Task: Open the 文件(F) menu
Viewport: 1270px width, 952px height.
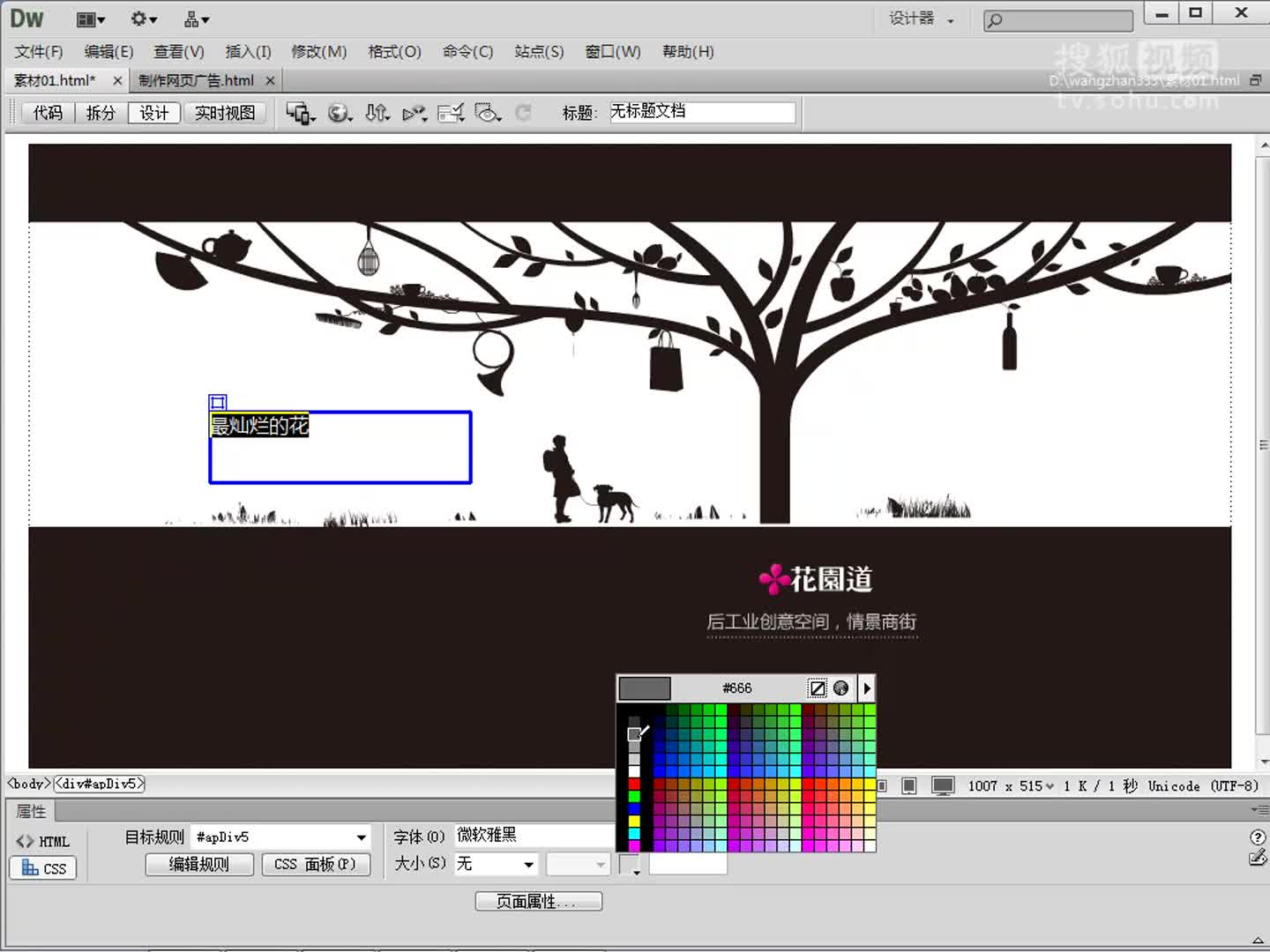Action: tap(39, 52)
